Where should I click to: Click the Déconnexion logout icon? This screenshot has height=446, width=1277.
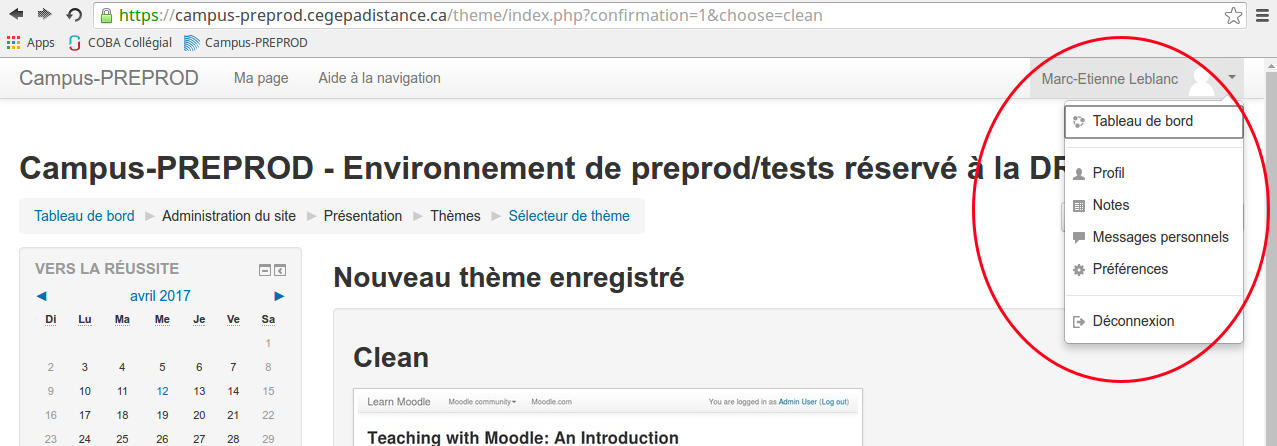coord(1079,322)
